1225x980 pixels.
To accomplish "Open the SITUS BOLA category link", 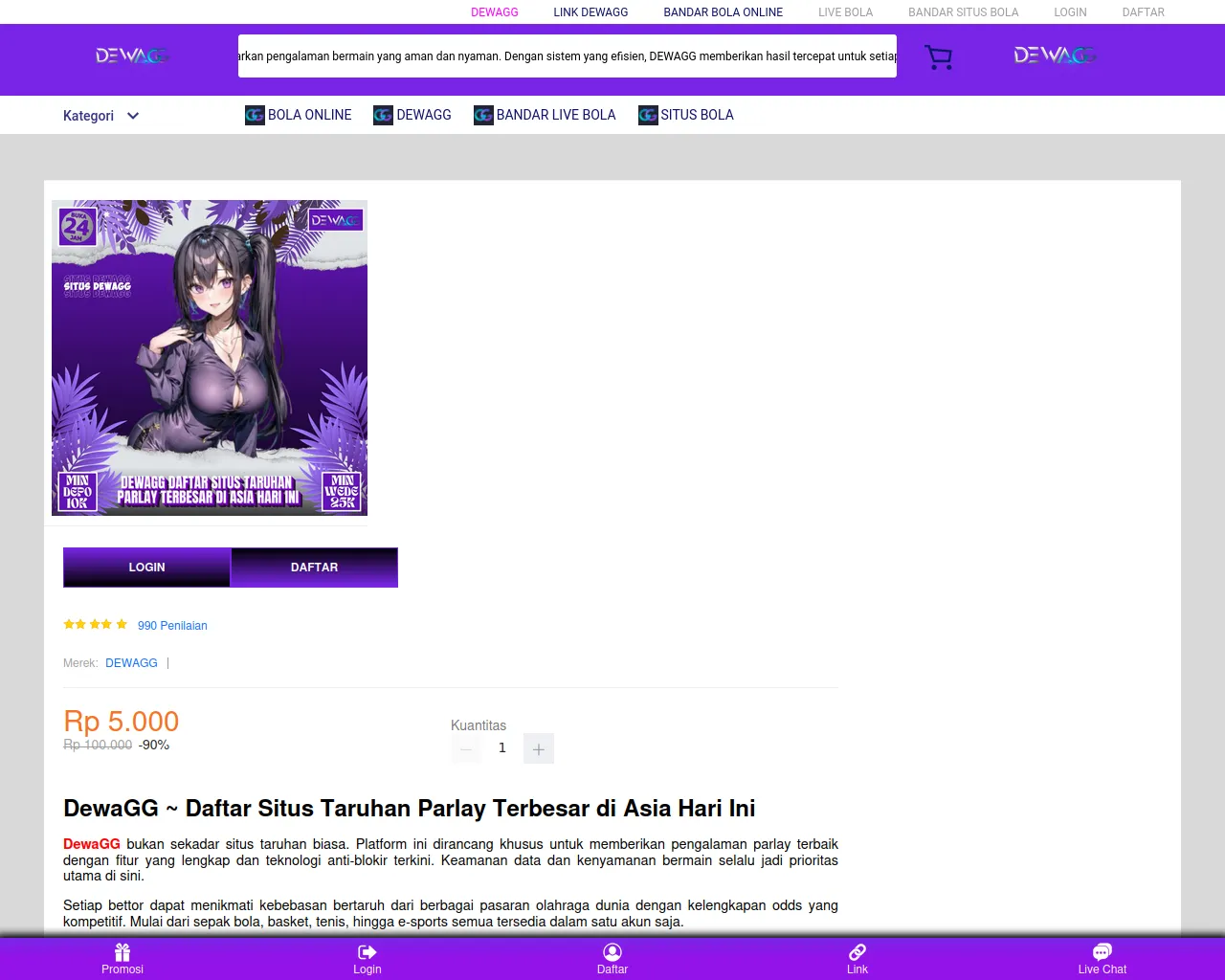I will (x=698, y=115).
